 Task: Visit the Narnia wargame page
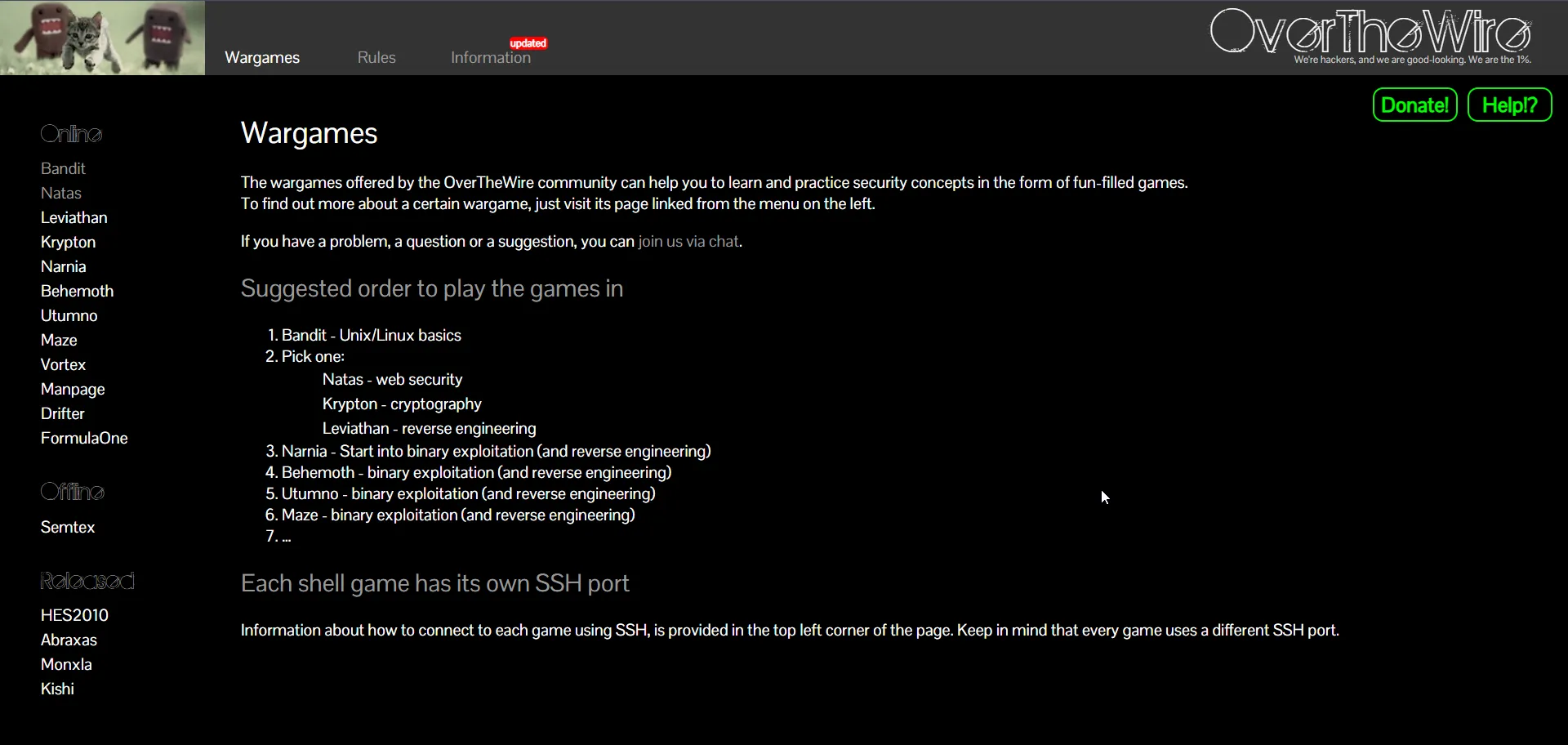pos(64,266)
